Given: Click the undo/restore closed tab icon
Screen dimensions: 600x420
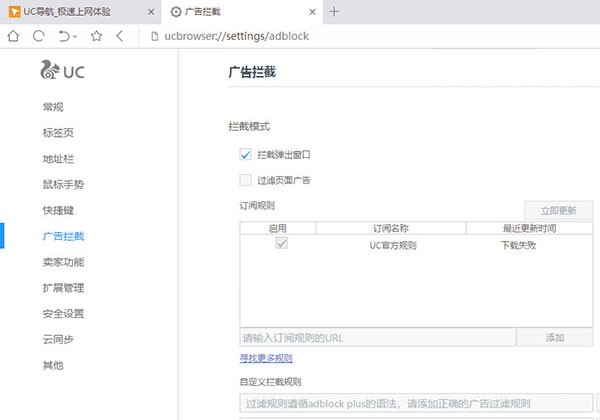Looking at the screenshot, I should tap(64, 36).
